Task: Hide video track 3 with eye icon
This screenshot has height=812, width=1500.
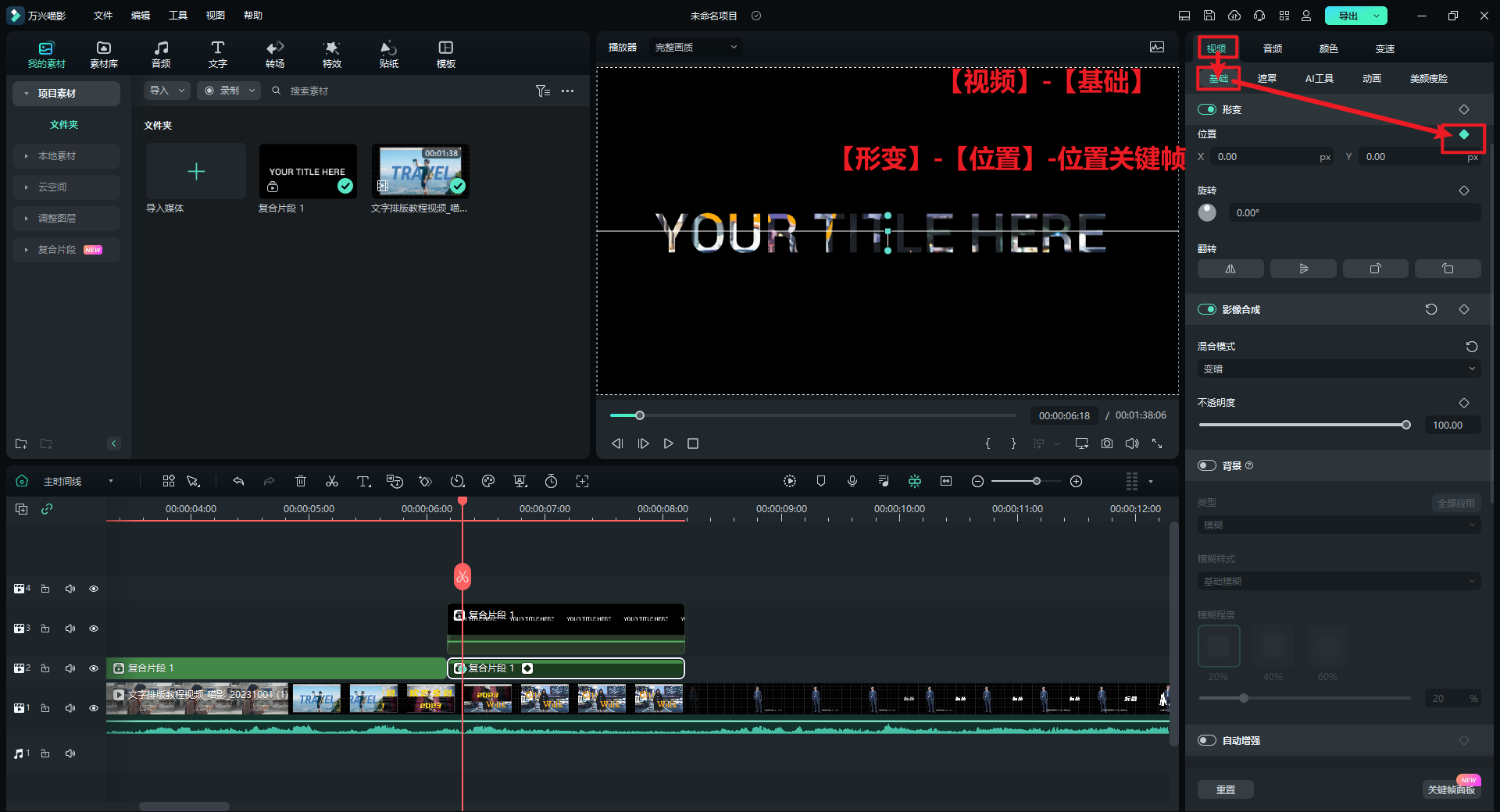Action: [x=94, y=629]
